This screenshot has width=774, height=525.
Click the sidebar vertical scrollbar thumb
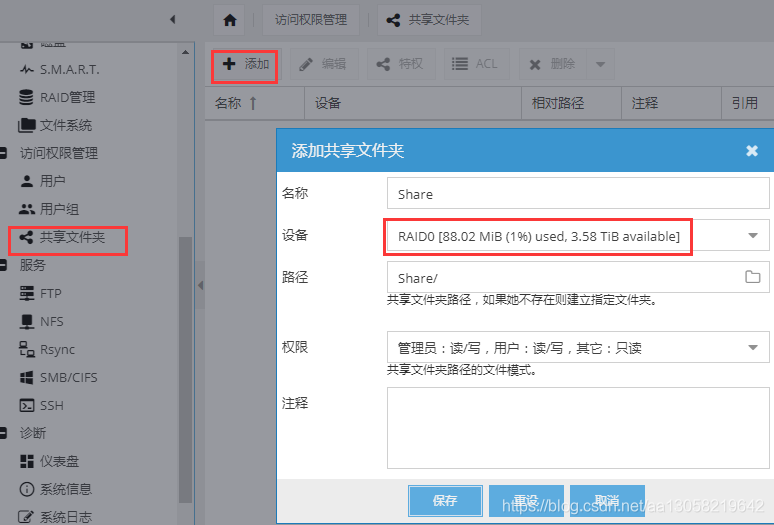[x=185, y=370]
